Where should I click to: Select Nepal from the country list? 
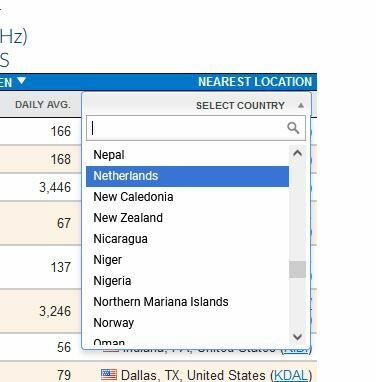[x=187, y=155]
